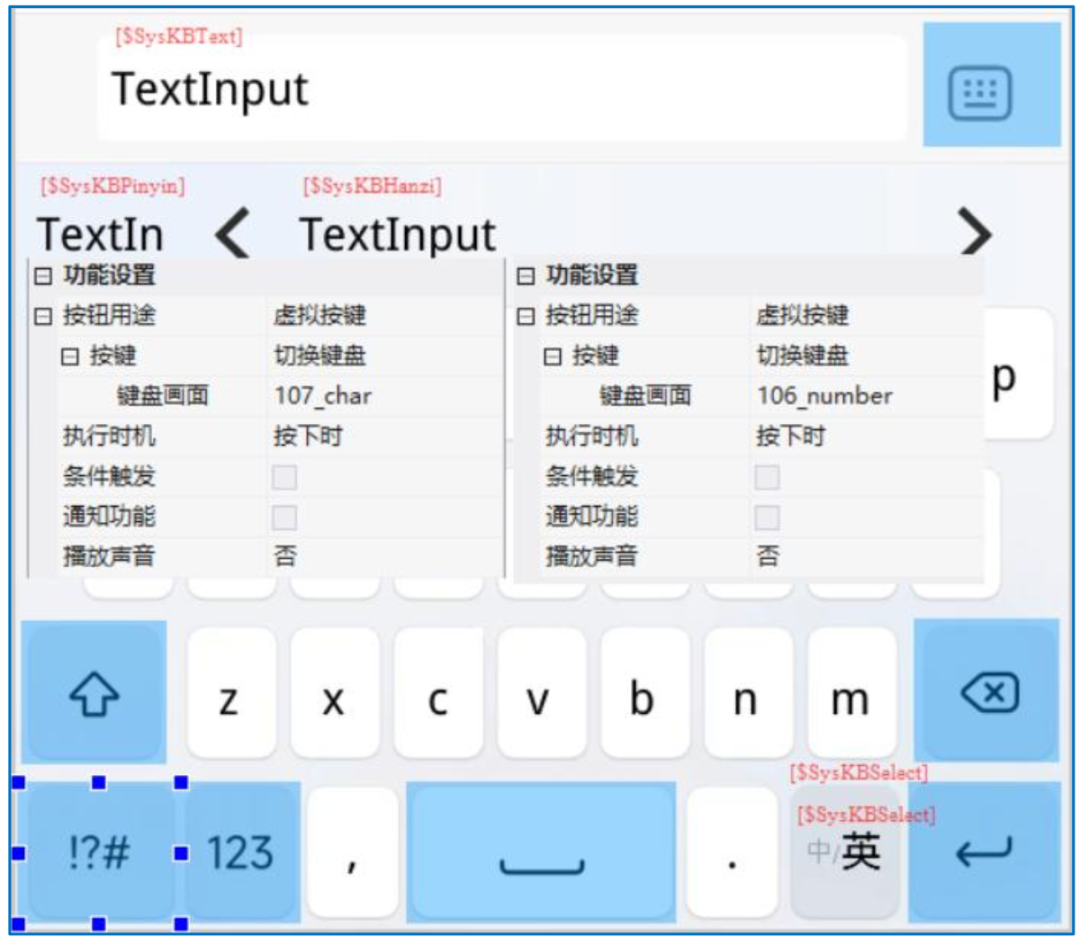
Task: Select the 键盘画面 label in the right panel
Action: 645,396
